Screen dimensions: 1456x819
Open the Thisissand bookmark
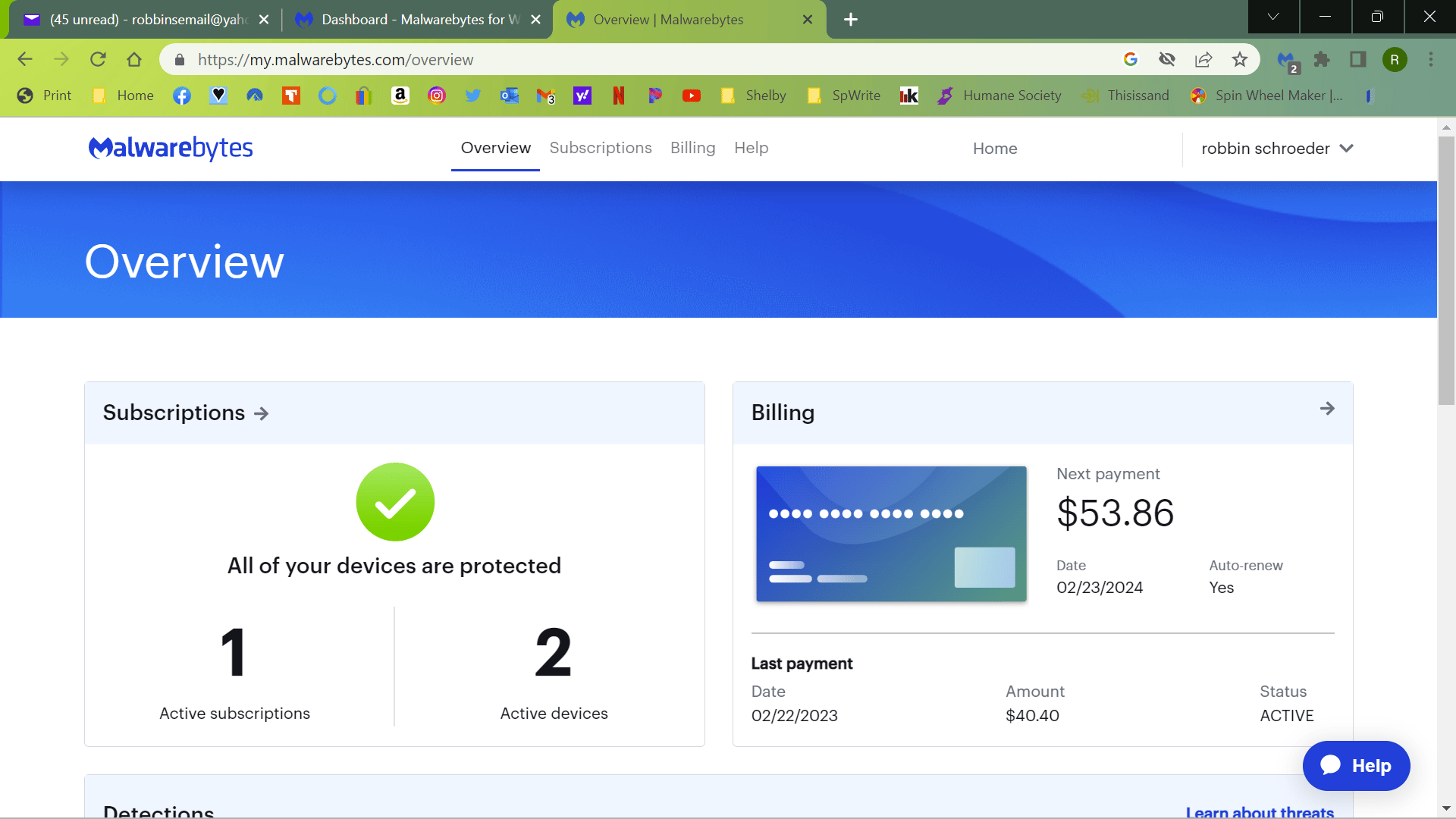point(1125,96)
